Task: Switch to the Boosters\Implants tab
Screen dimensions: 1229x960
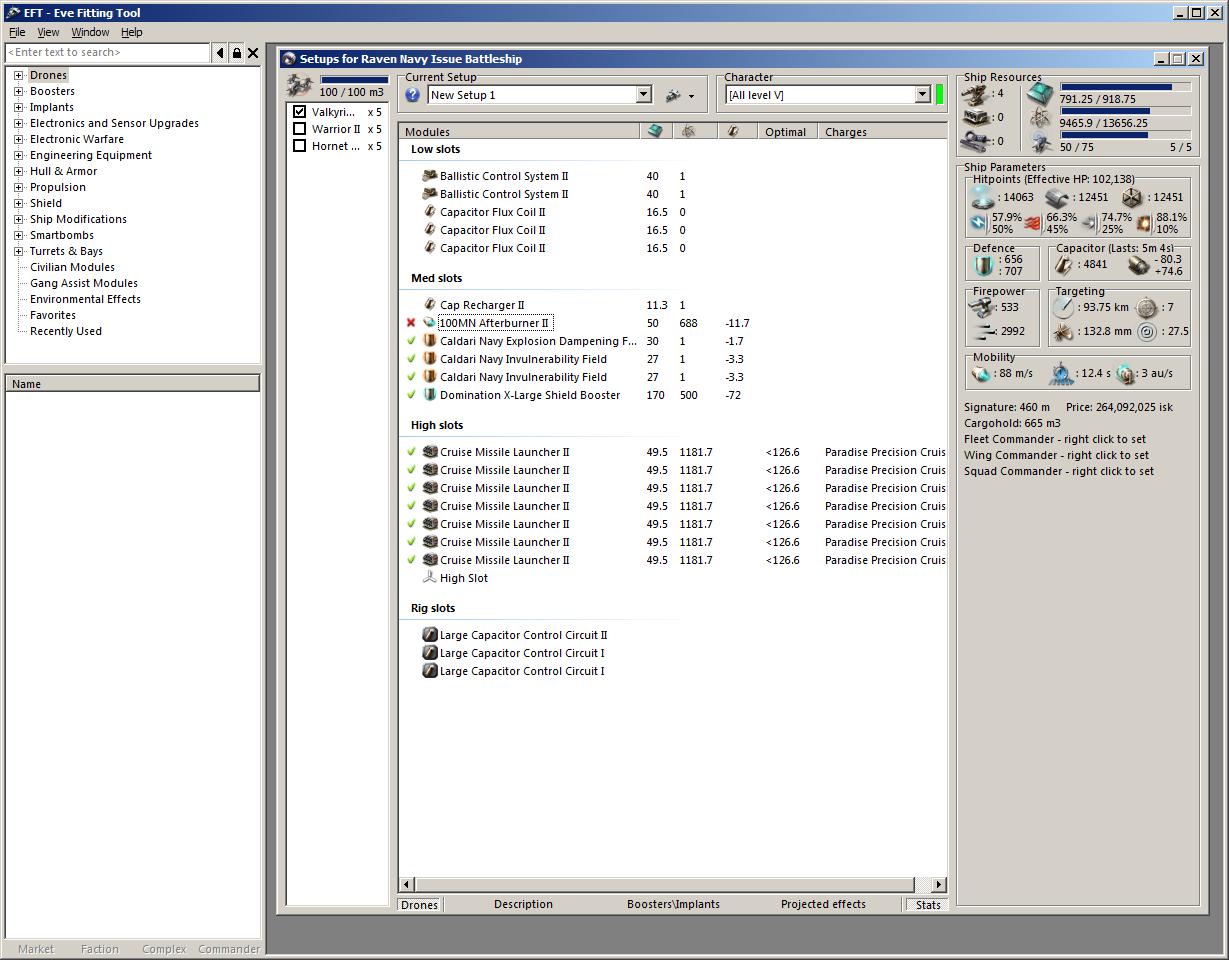Action: 673,904
